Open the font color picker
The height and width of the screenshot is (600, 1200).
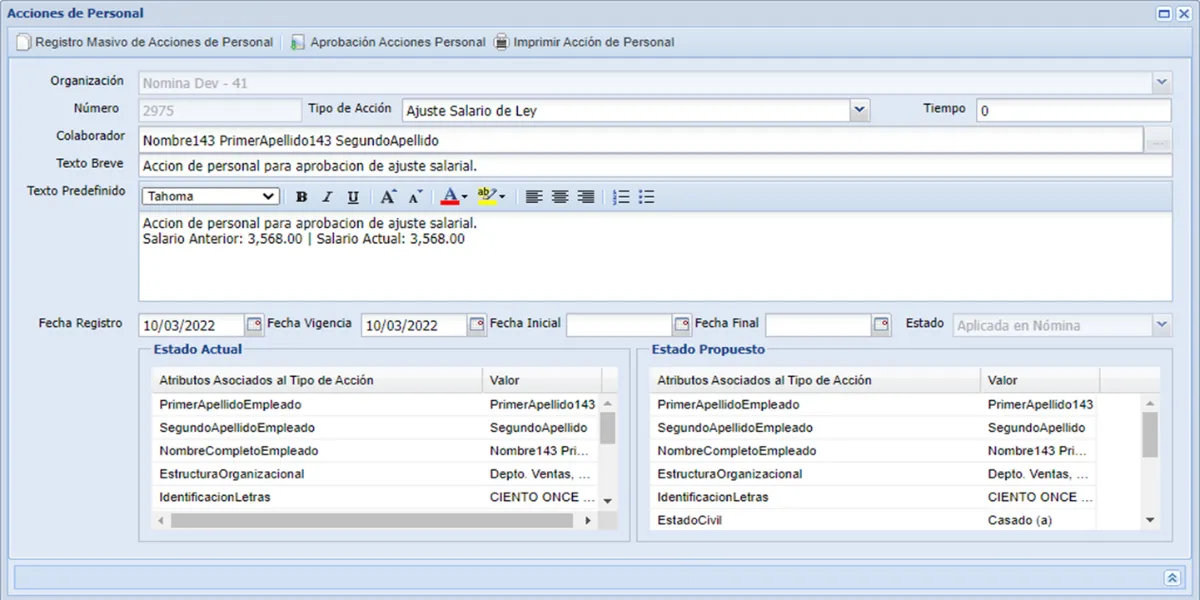pyautogui.click(x=454, y=197)
